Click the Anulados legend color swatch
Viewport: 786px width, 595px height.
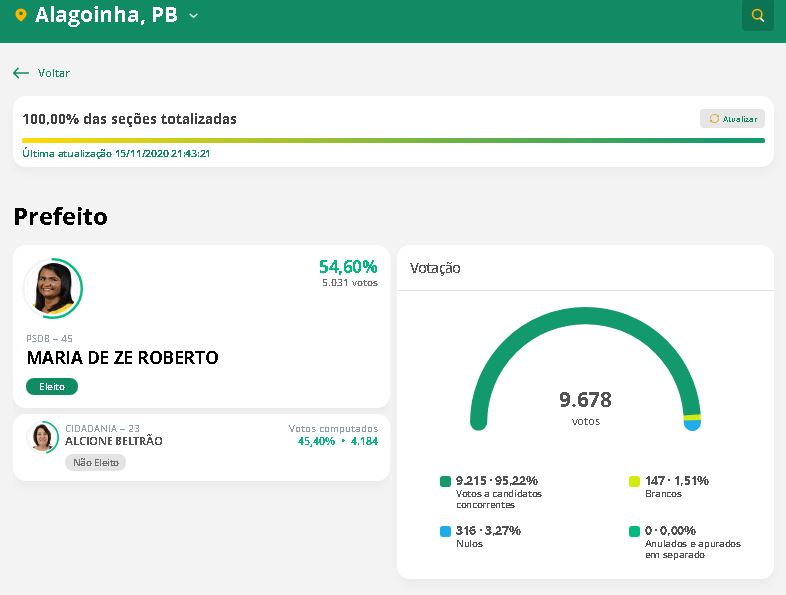point(634,531)
